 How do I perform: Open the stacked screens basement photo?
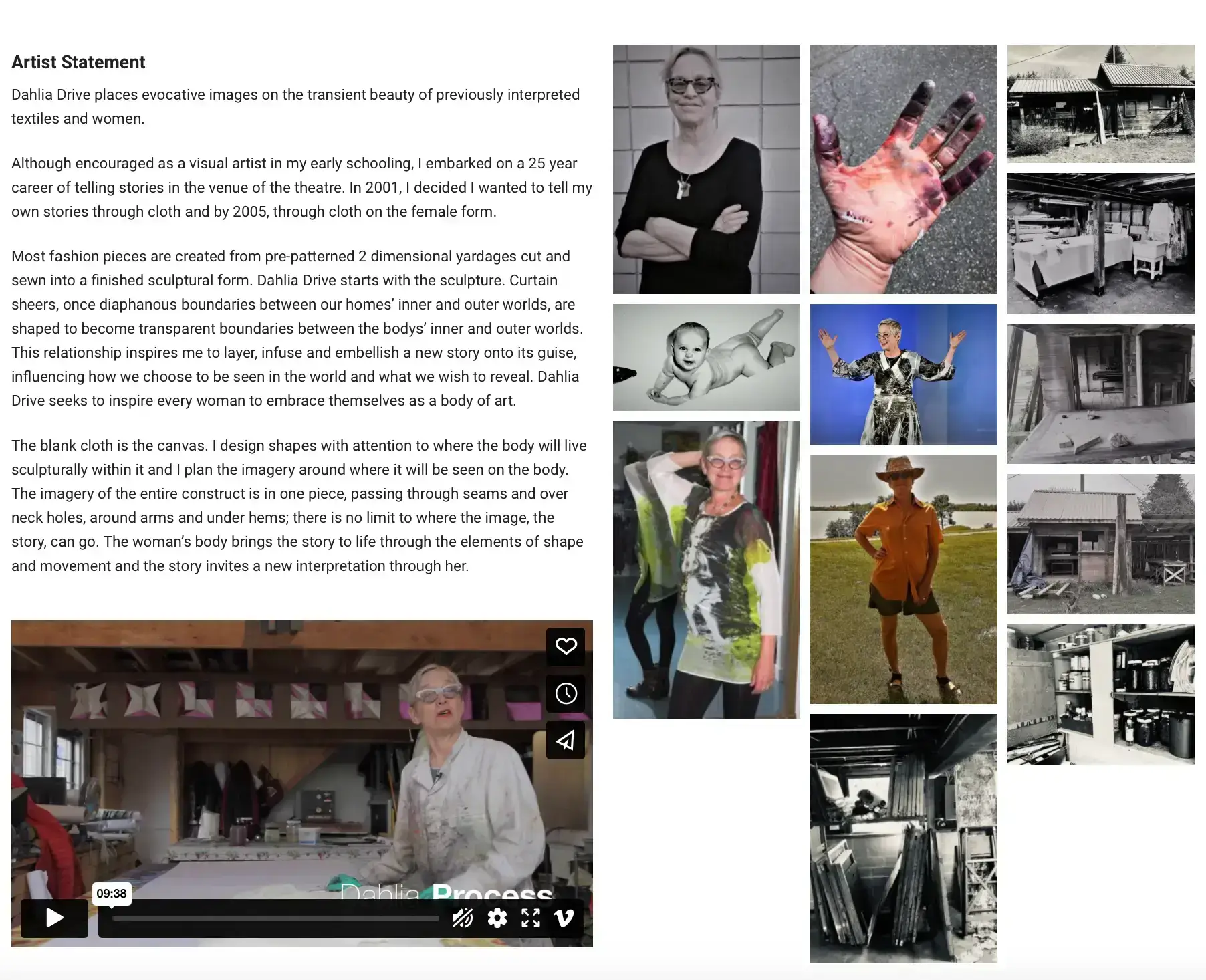pyautogui.click(x=903, y=838)
